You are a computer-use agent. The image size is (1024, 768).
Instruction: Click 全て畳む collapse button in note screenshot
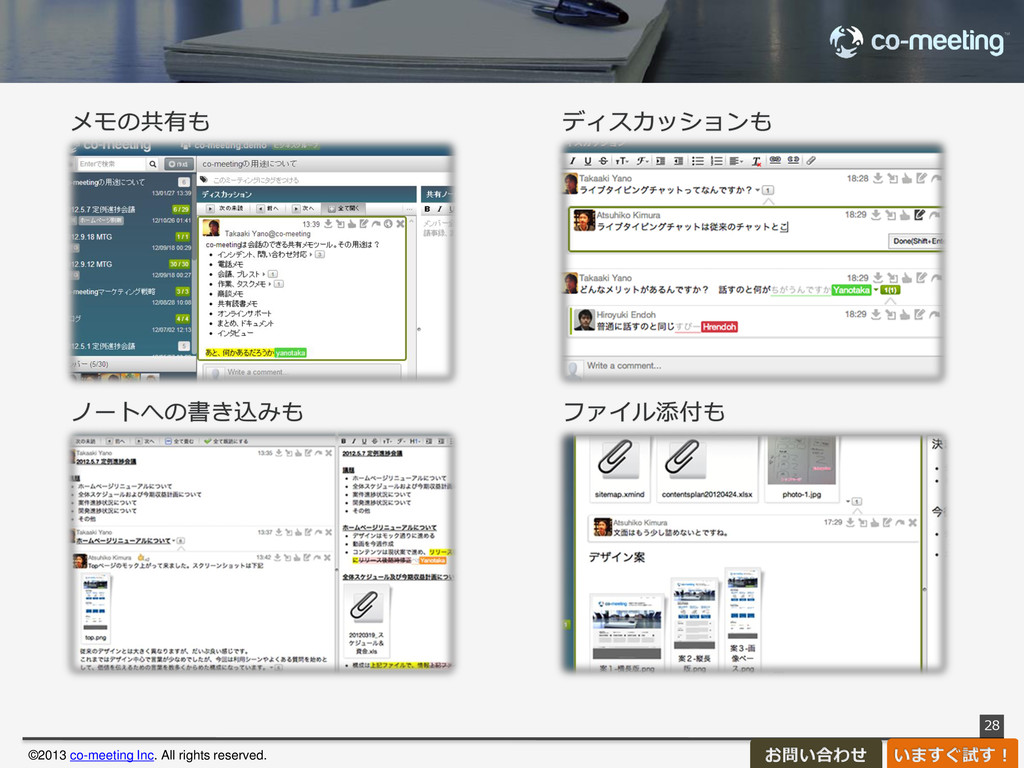pos(180,441)
